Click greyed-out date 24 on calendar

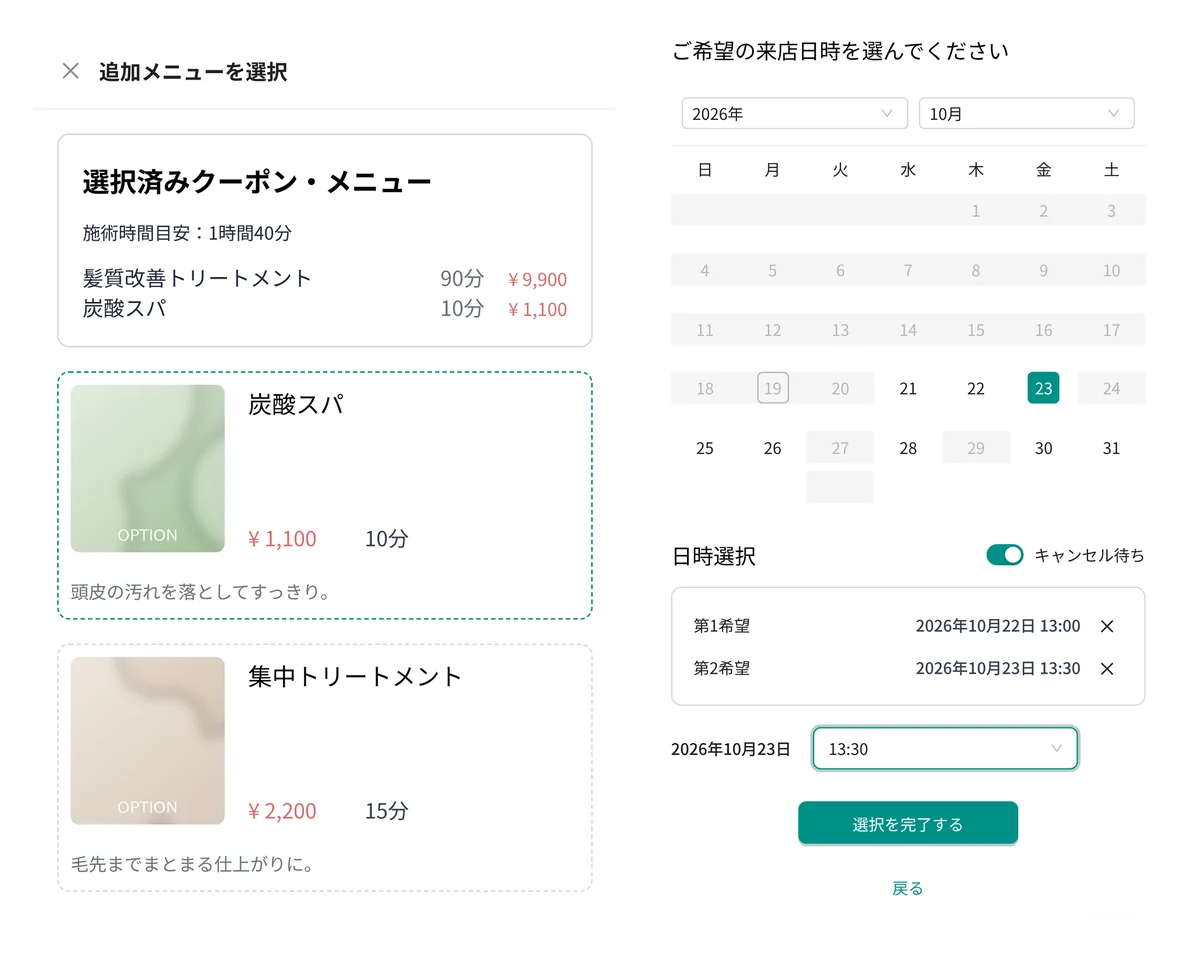pyautogui.click(x=1111, y=389)
